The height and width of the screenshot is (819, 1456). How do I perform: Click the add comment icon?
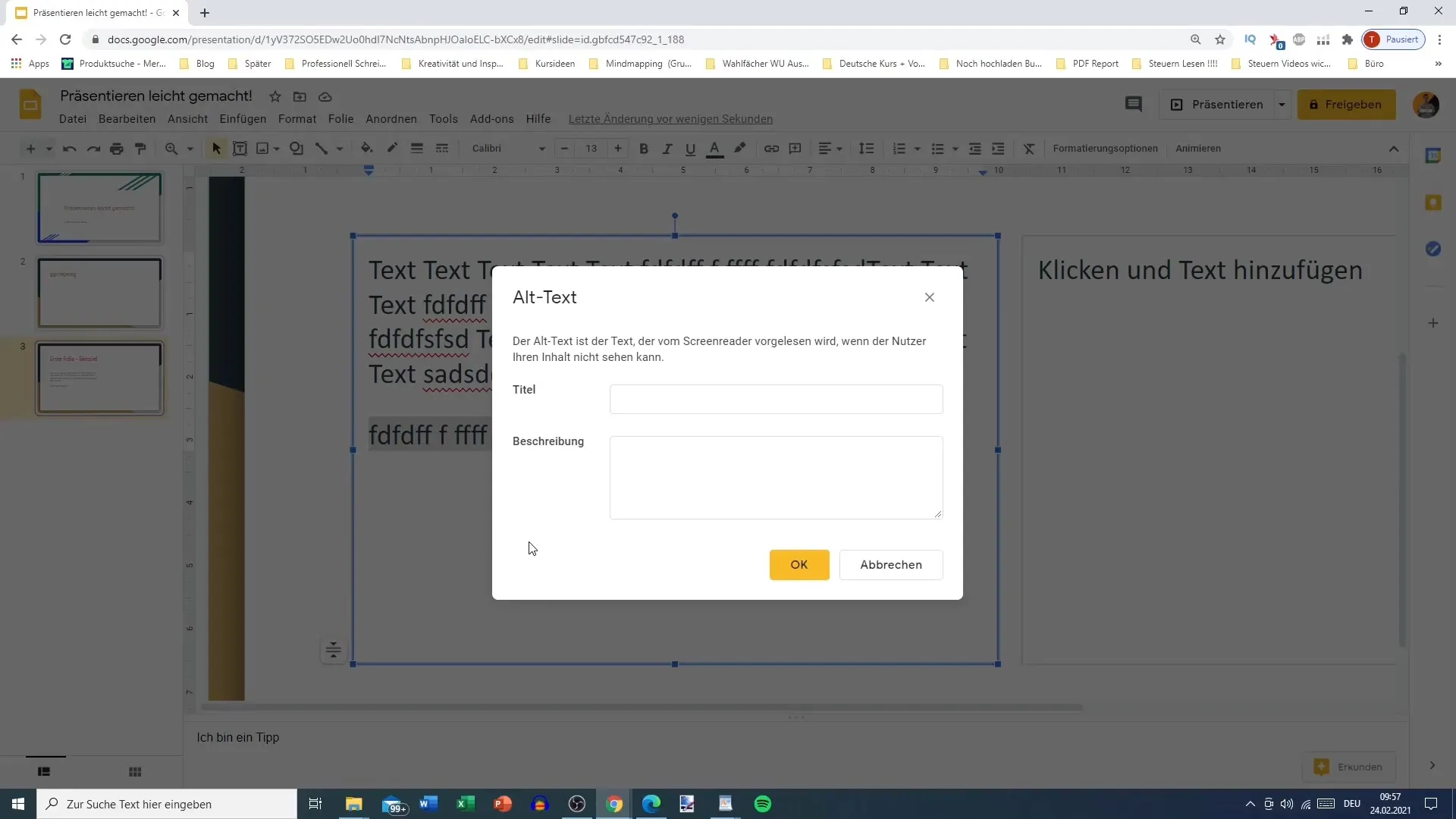pyautogui.click(x=795, y=149)
